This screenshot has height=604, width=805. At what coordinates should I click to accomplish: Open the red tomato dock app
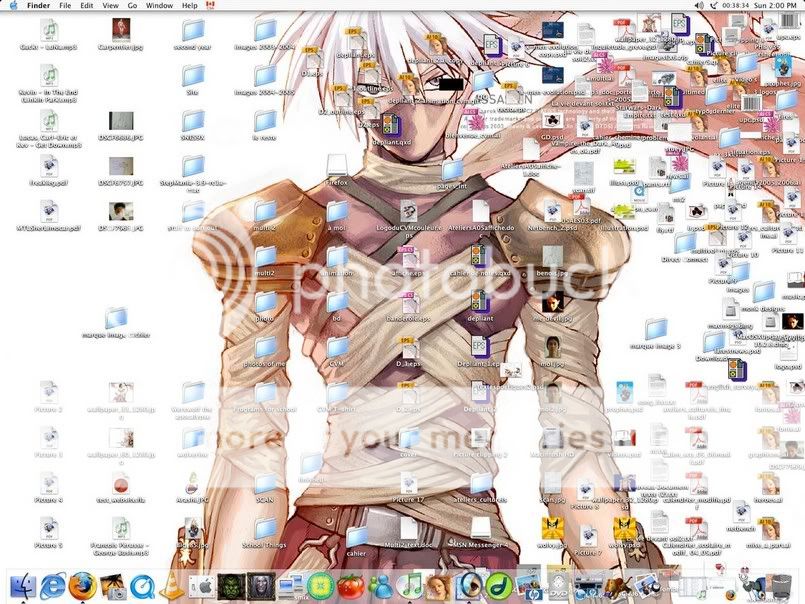pos(351,587)
